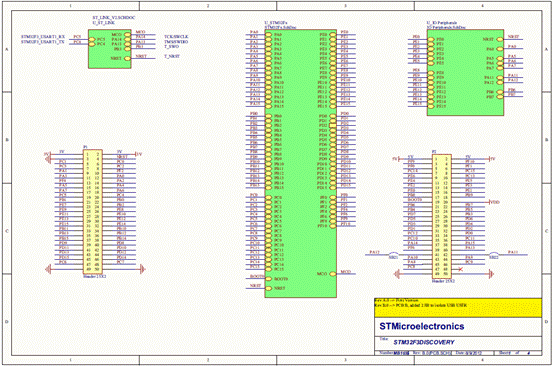The height and width of the screenshot is (367, 553).
Task: Click the yellow P1 header connector body
Action: tap(93, 212)
